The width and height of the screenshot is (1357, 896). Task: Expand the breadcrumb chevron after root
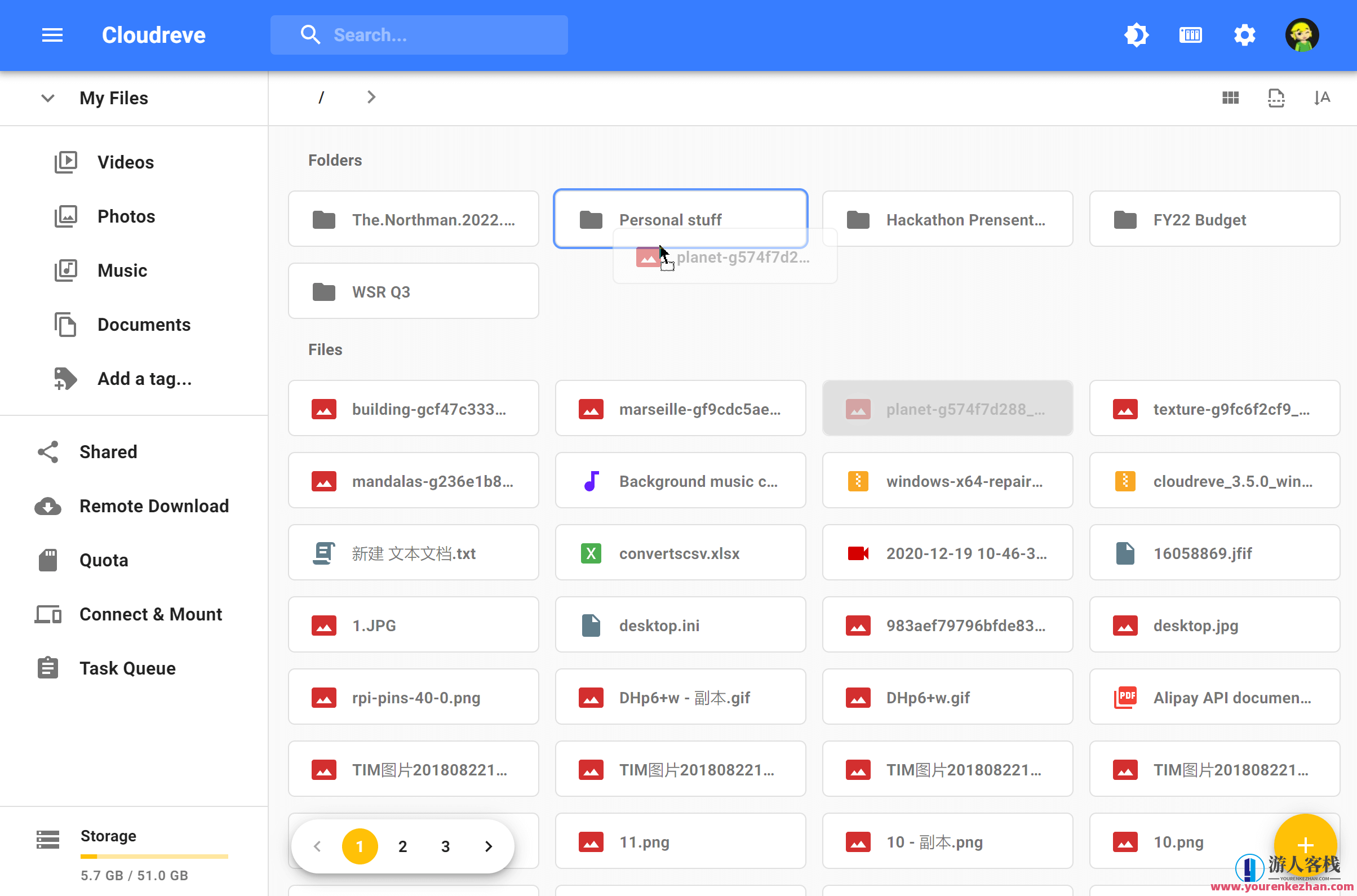[x=371, y=97]
